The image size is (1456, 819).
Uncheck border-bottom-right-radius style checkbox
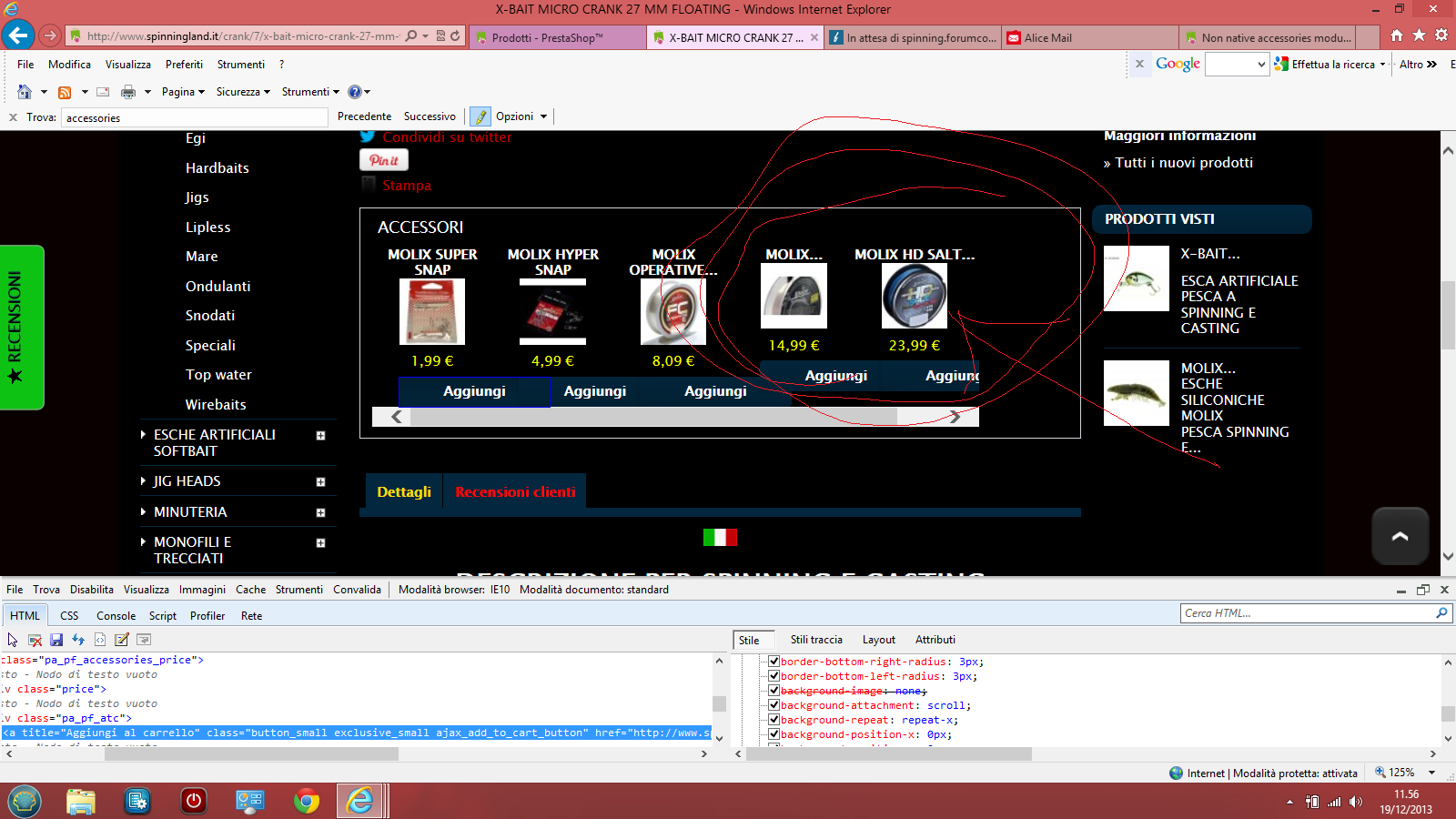click(x=773, y=662)
